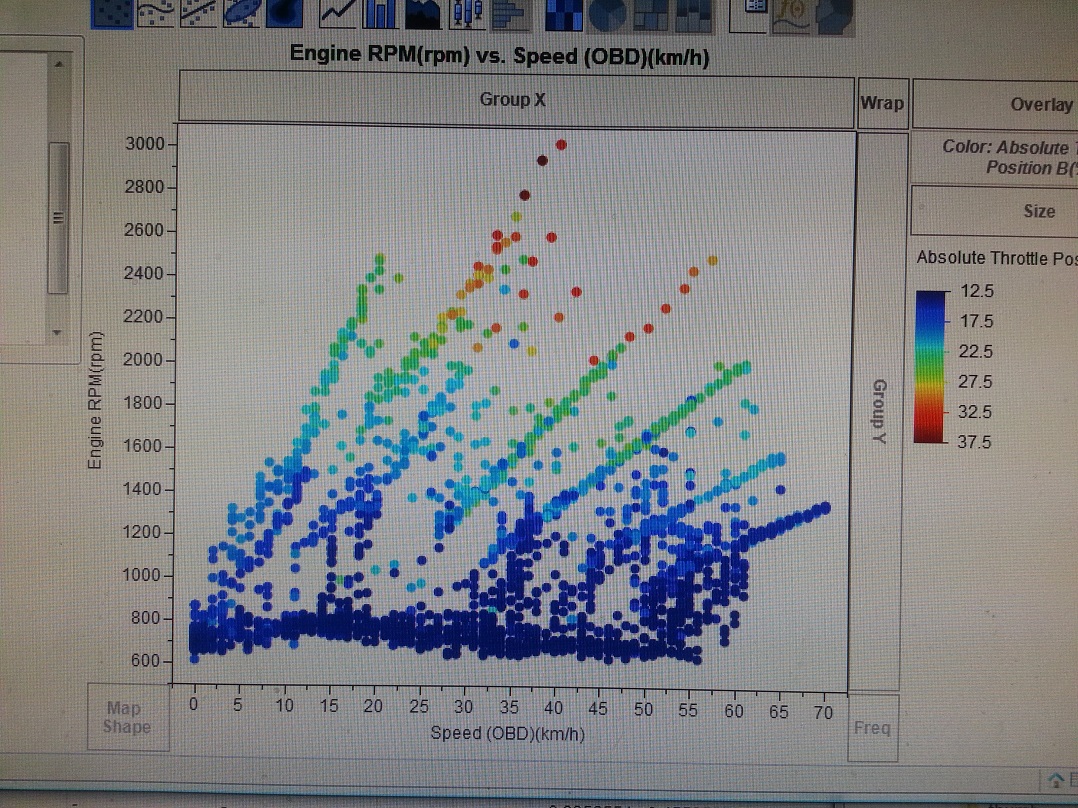Select the Bar chart icon
Viewport: 1078px width, 808px height.
coord(383,12)
